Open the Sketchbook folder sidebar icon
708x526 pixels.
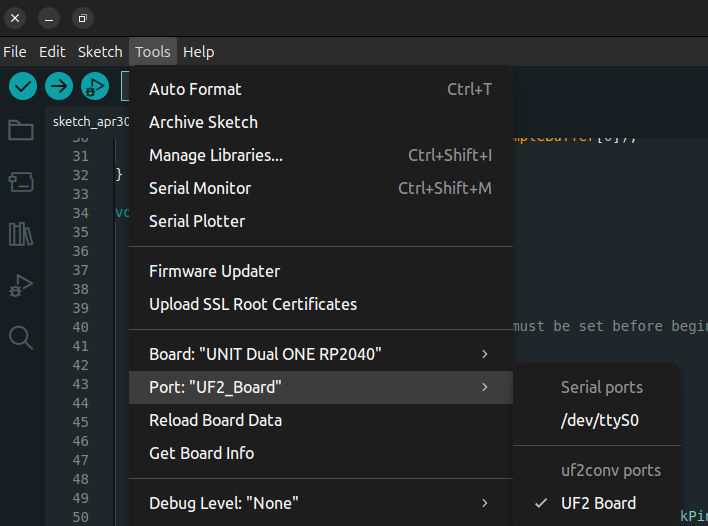click(x=21, y=130)
